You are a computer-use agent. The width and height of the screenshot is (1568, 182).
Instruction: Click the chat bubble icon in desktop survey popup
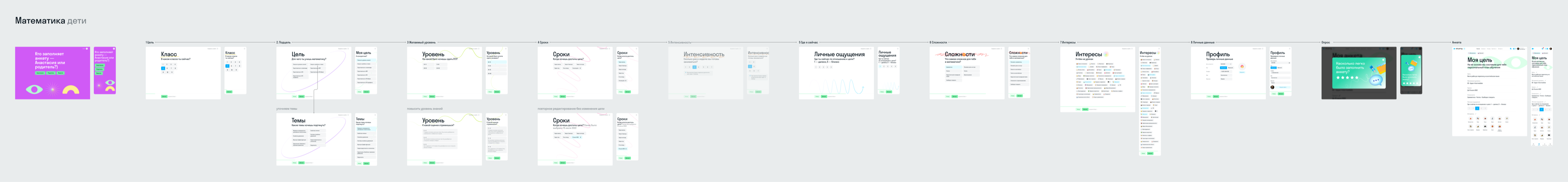click(1374, 80)
